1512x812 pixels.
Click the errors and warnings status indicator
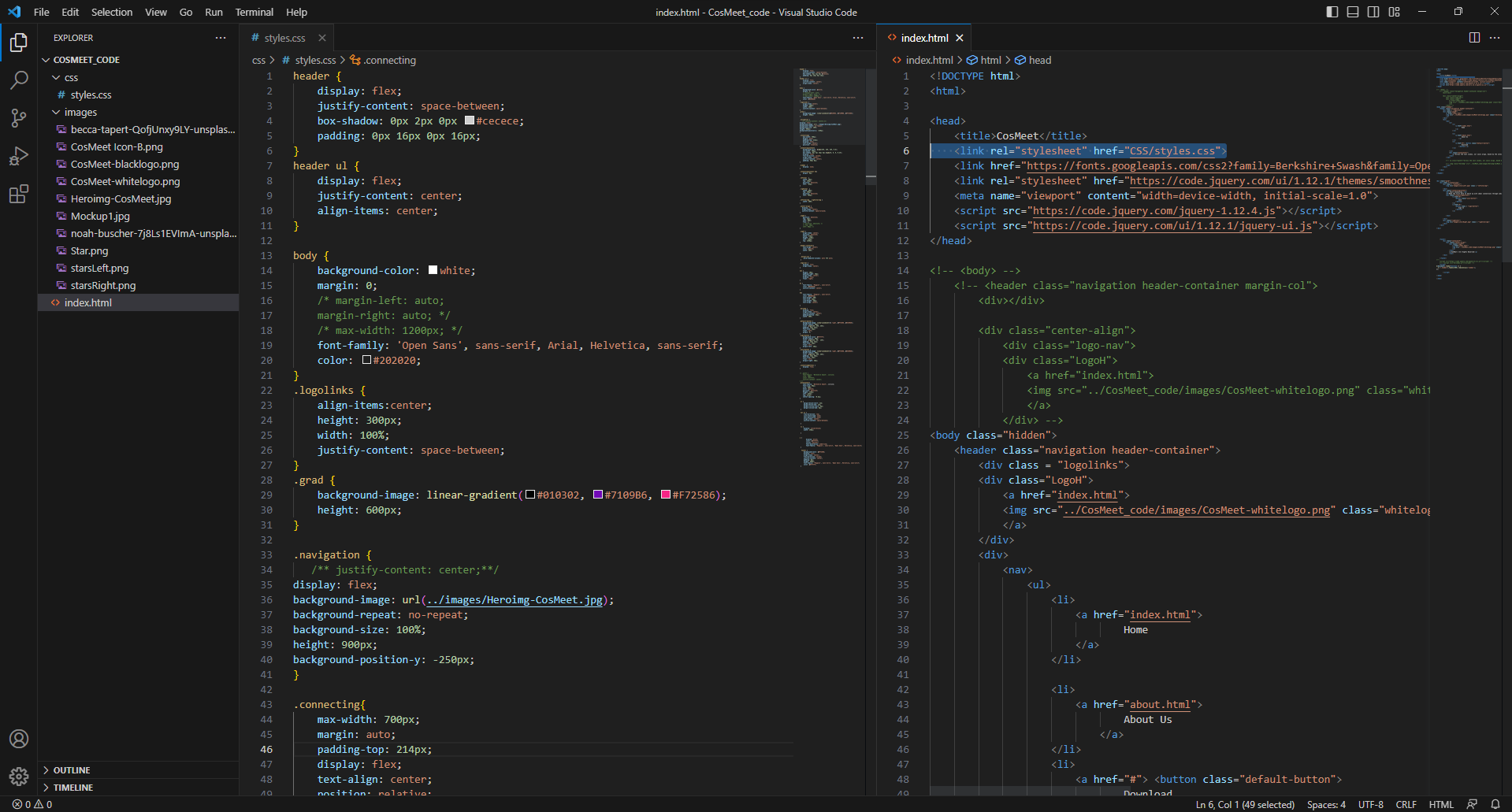(x=32, y=804)
